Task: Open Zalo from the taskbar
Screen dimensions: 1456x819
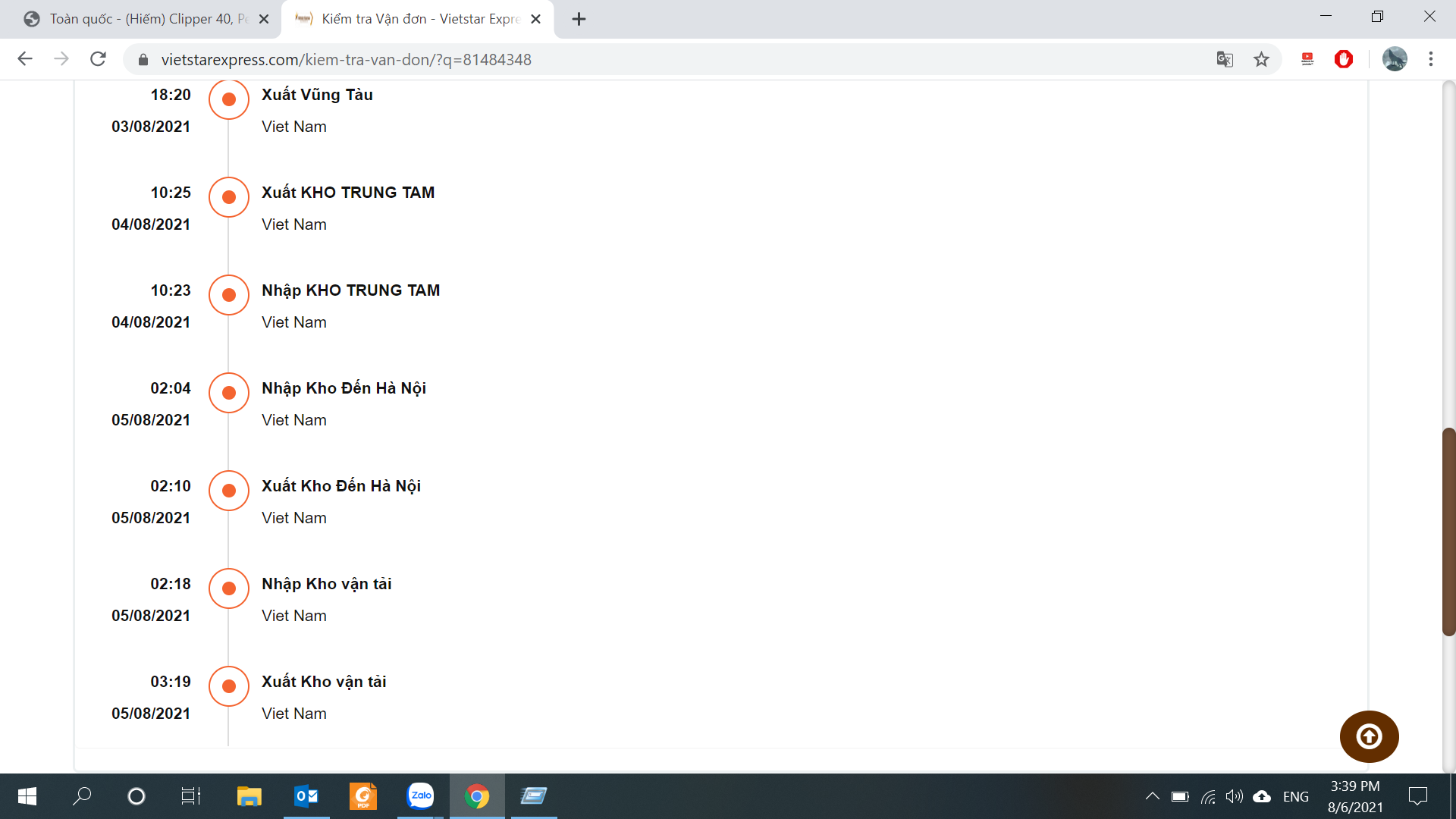Action: (420, 796)
